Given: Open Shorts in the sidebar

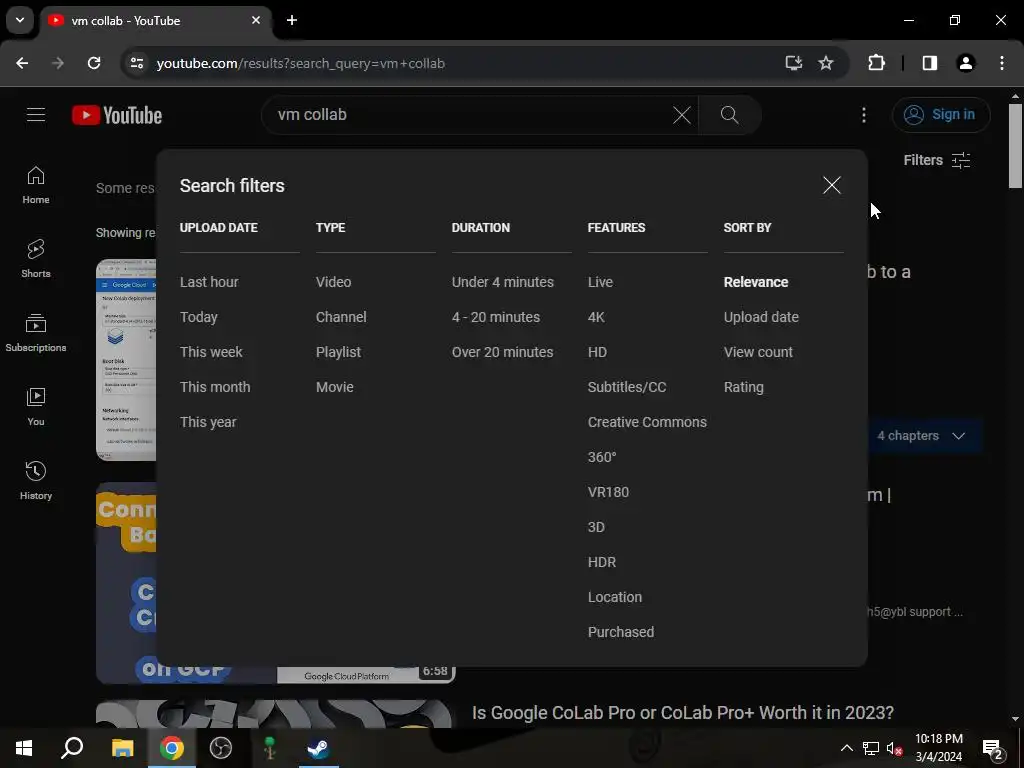Looking at the screenshot, I should [x=36, y=259].
